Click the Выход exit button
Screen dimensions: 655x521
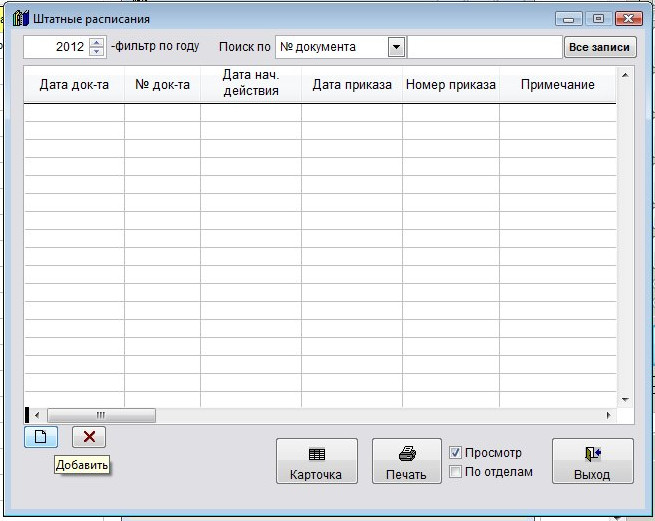point(593,461)
